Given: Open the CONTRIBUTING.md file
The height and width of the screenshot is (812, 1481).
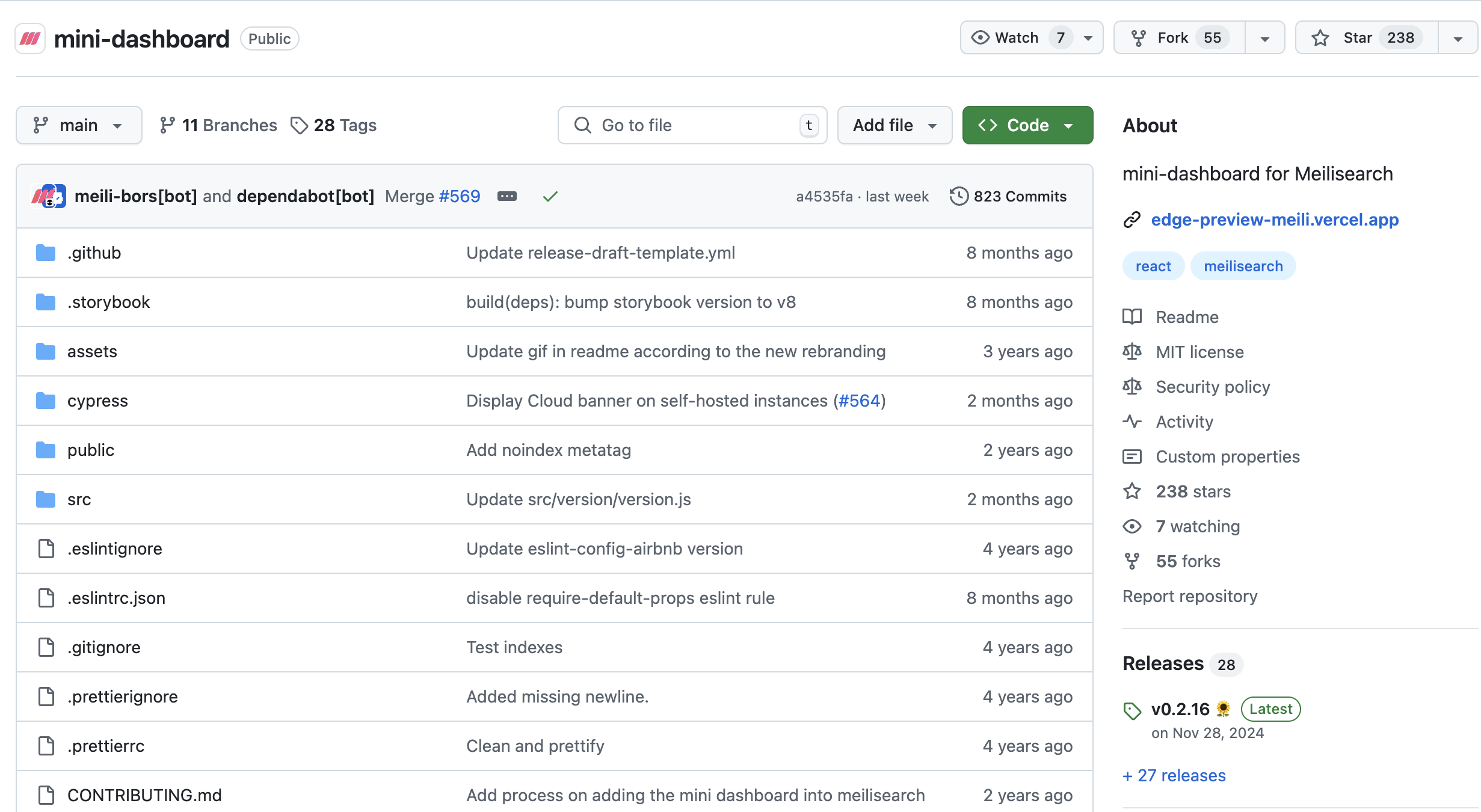Looking at the screenshot, I should 144,795.
